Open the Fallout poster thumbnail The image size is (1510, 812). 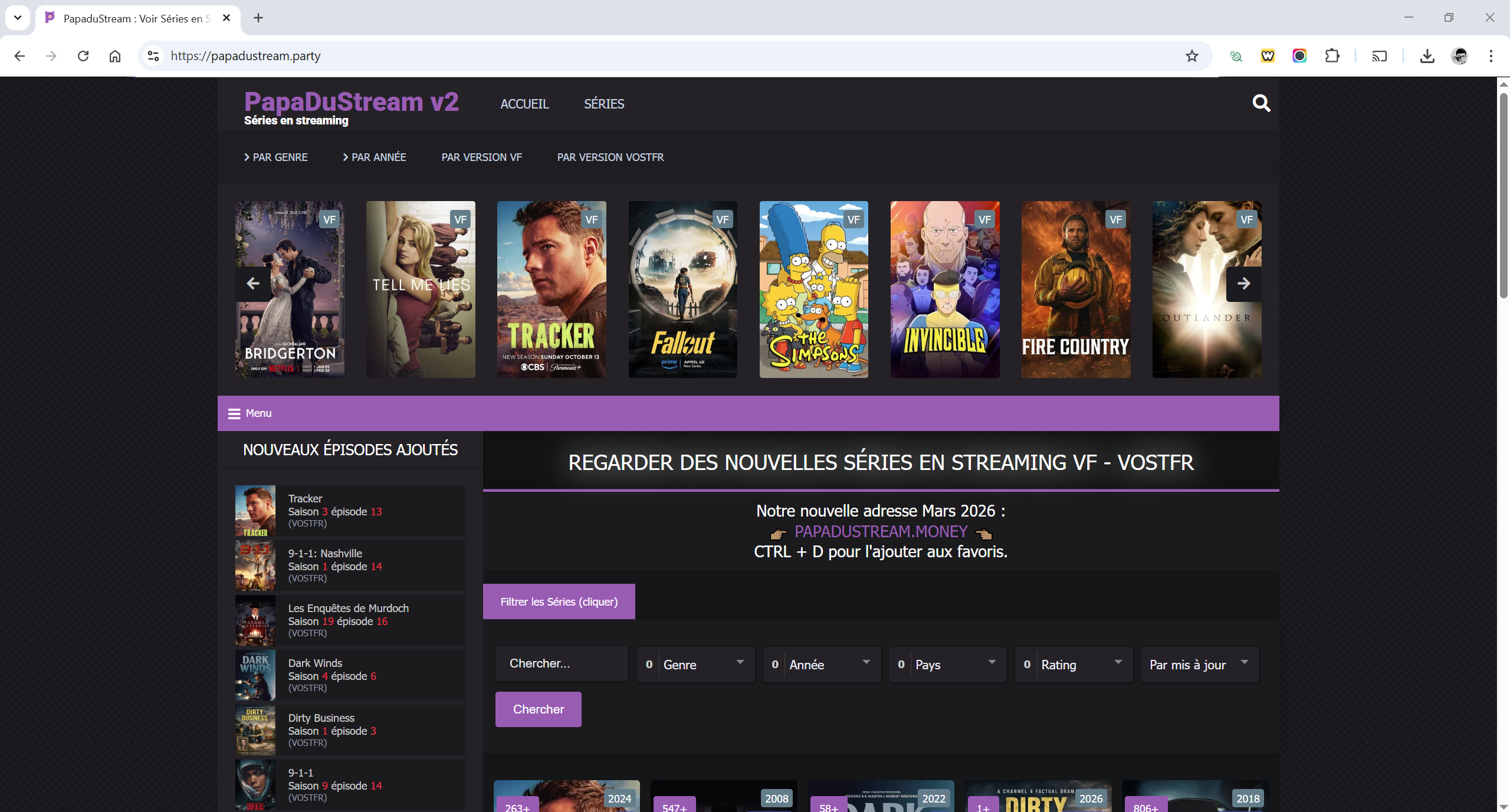682,290
